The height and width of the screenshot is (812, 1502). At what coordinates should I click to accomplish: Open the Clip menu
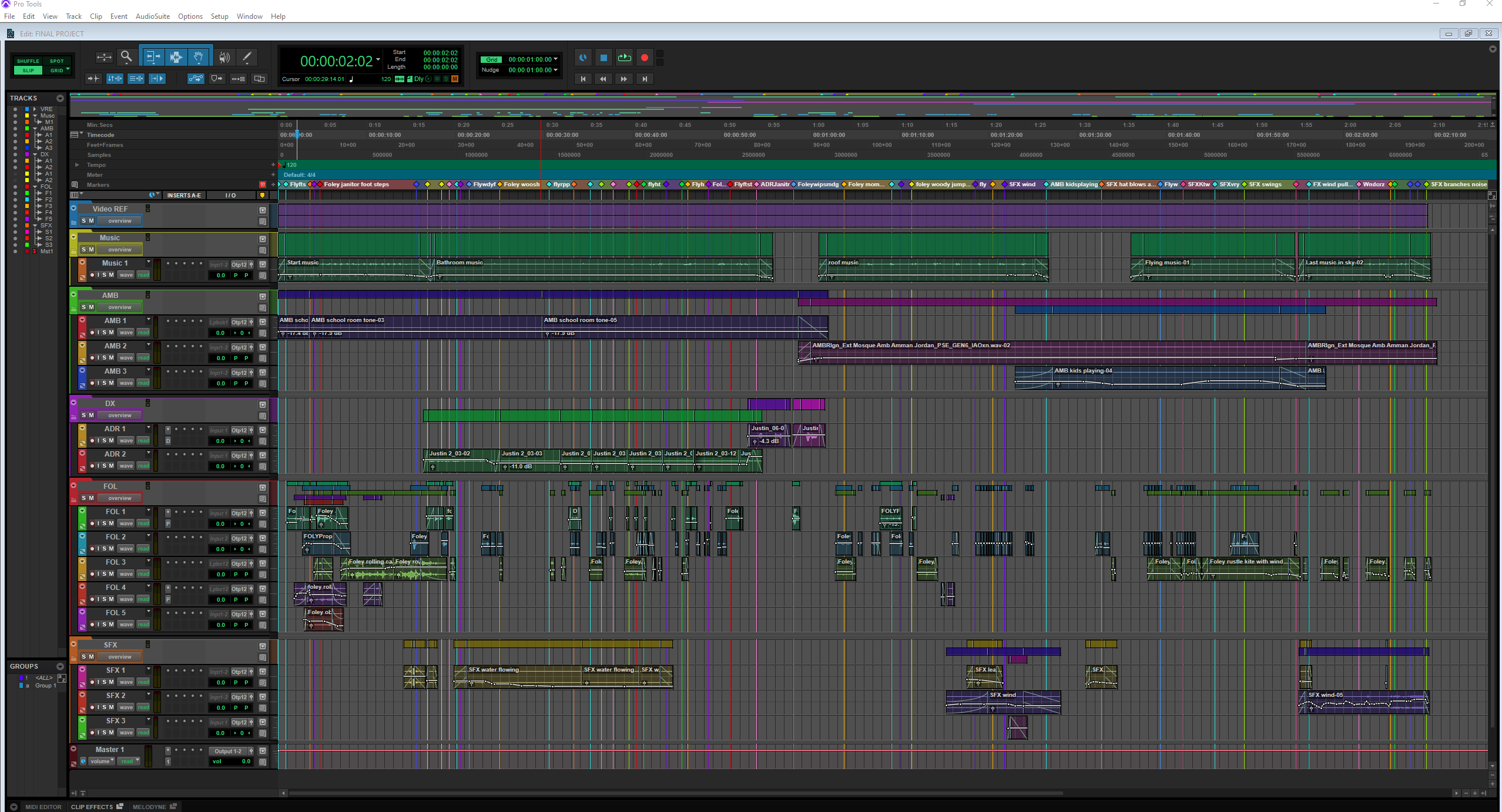96,16
